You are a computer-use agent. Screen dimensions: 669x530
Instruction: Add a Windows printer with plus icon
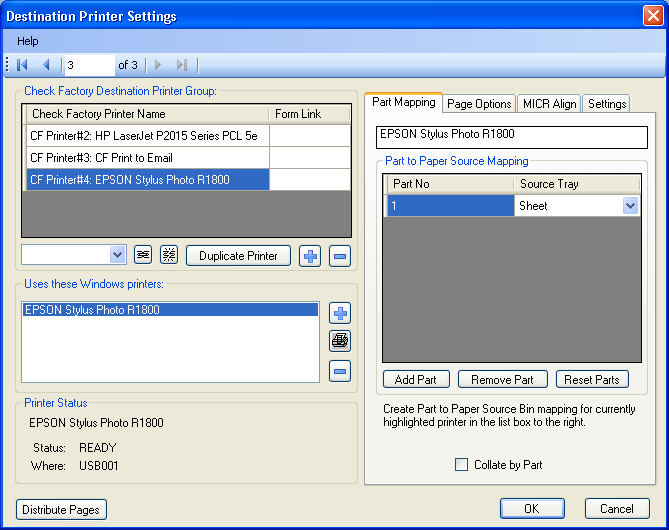pyautogui.click(x=340, y=313)
